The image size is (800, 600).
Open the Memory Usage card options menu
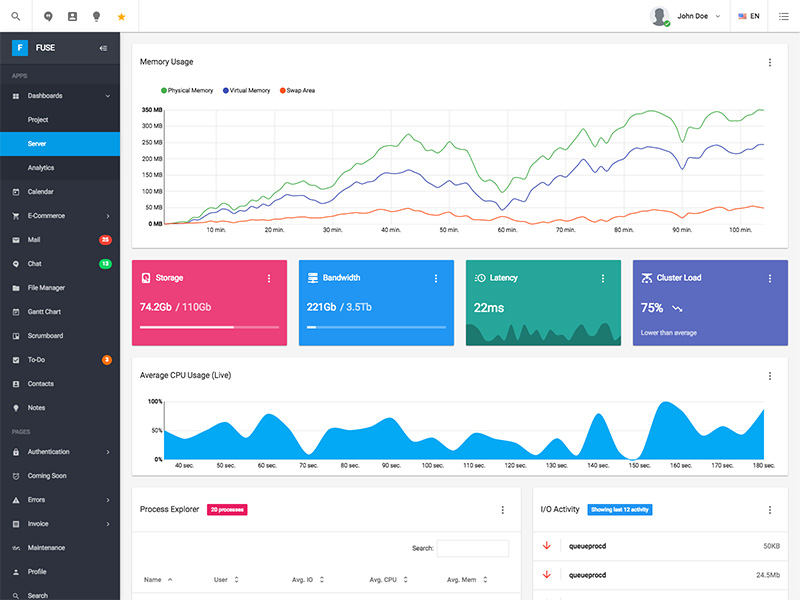[770, 62]
